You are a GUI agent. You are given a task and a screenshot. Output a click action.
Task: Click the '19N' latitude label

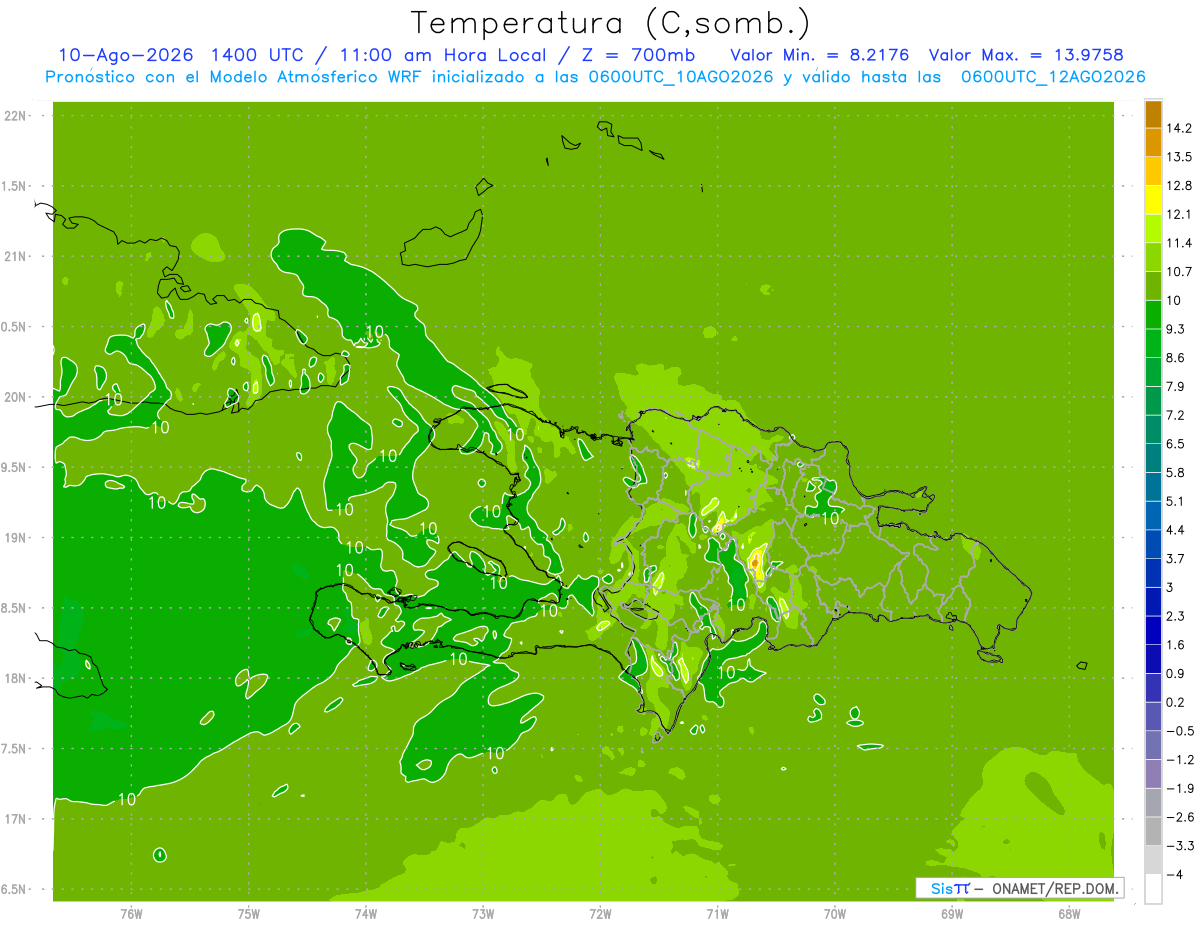[16, 538]
